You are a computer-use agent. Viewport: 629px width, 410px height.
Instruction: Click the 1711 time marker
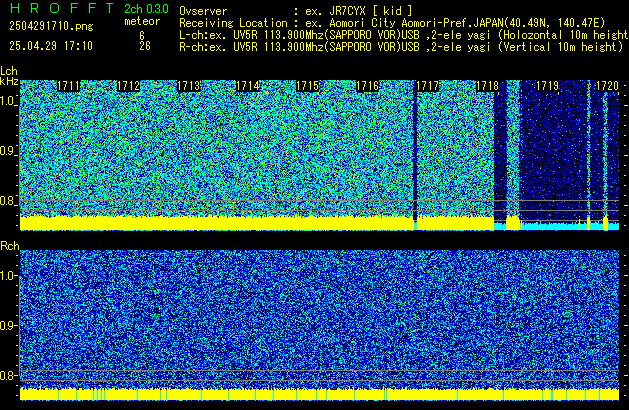point(68,86)
